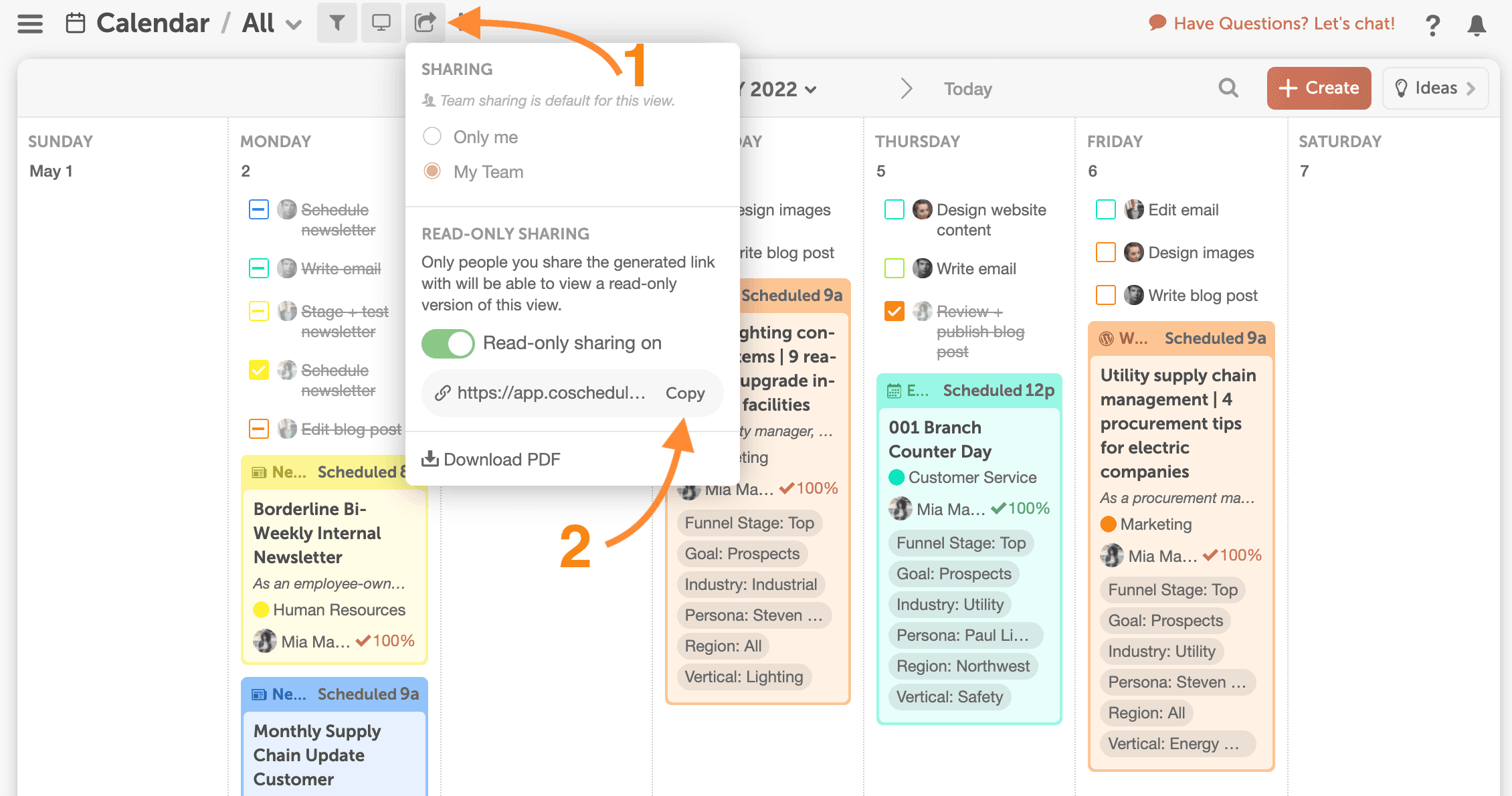Check the Edit email task on Friday
Viewport: 1512px width, 796px height.
point(1106,209)
